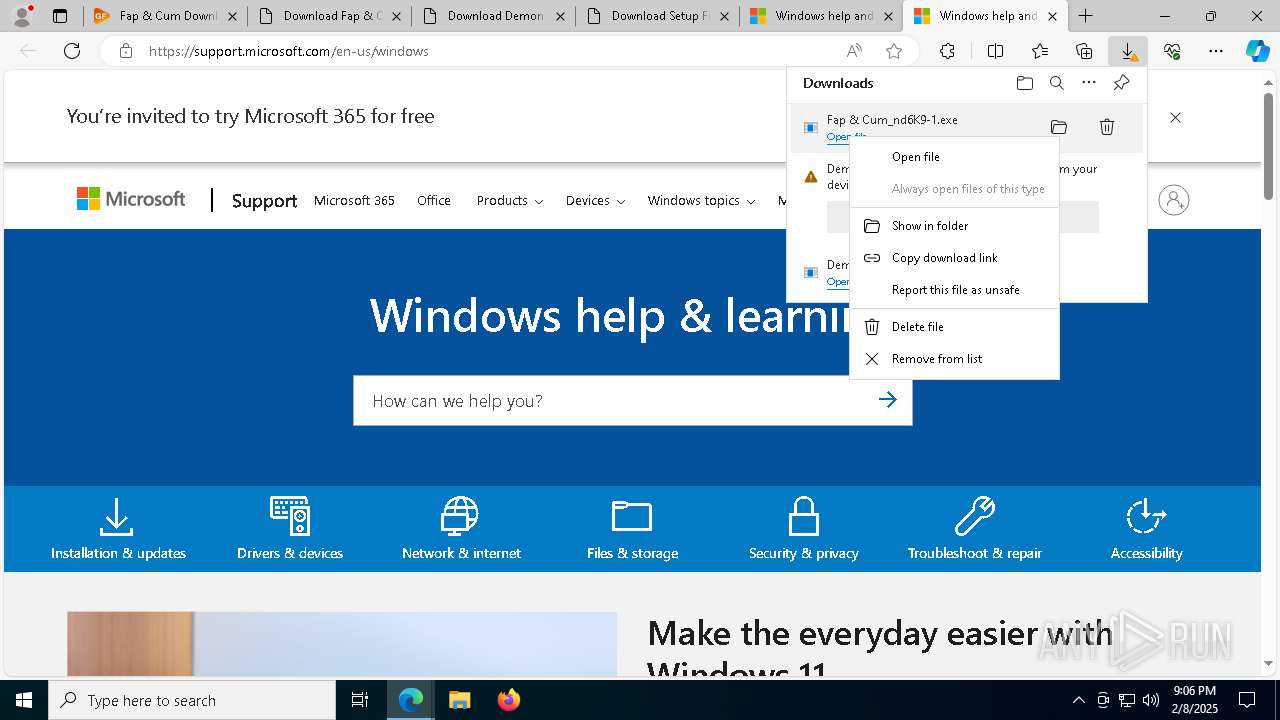This screenshot has height=720, width=1280.
Task: Open tab actions menu icon
Action: pos(60,16)
